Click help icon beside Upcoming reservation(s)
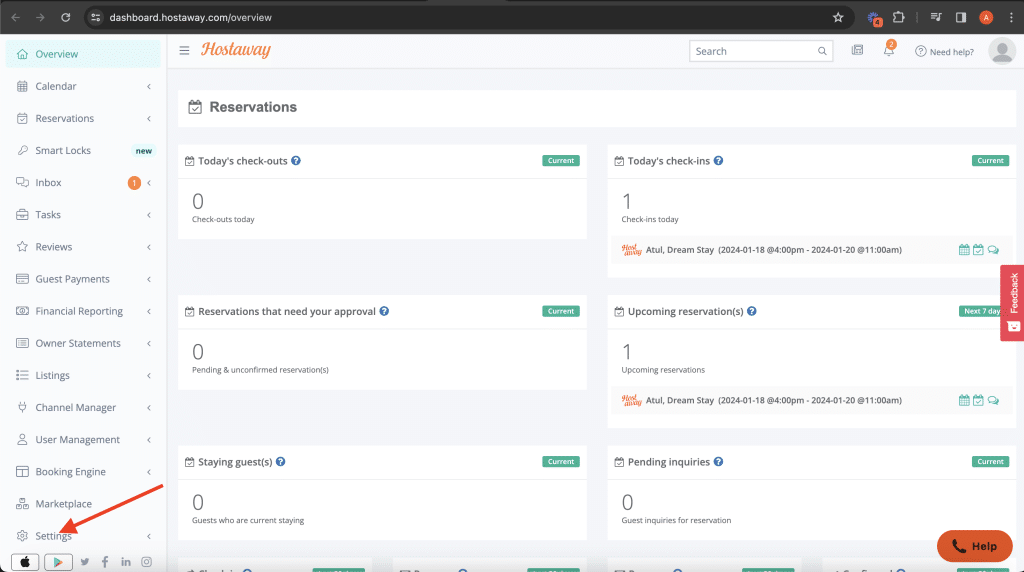Screen dimensions: 1024x572 (752, 311)
